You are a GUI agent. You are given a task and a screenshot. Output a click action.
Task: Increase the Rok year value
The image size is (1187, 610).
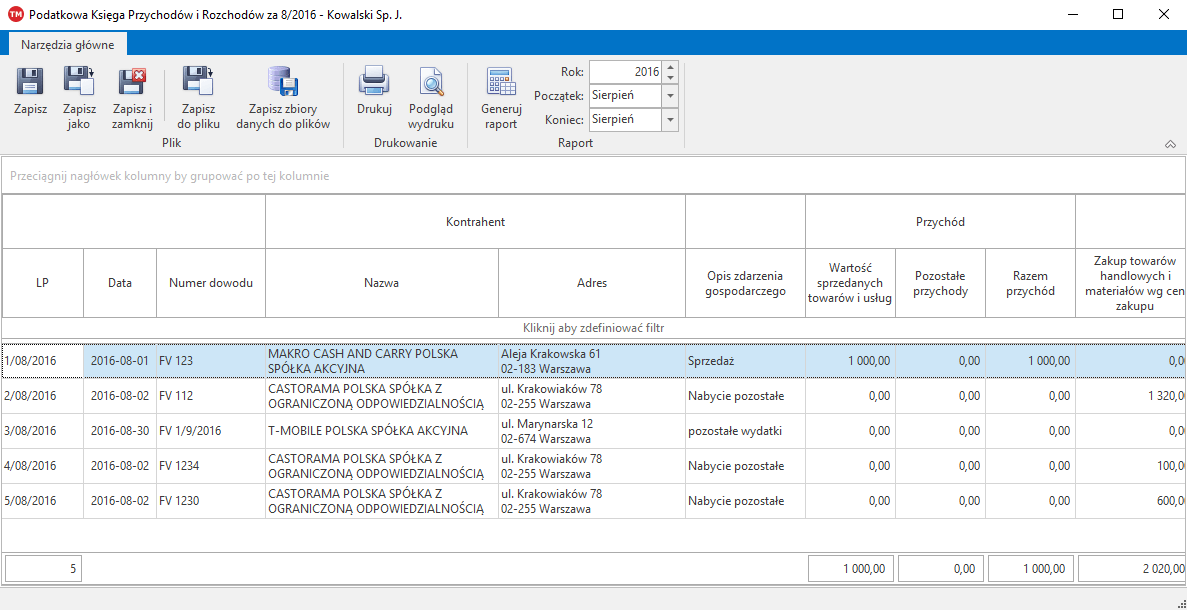670,67
